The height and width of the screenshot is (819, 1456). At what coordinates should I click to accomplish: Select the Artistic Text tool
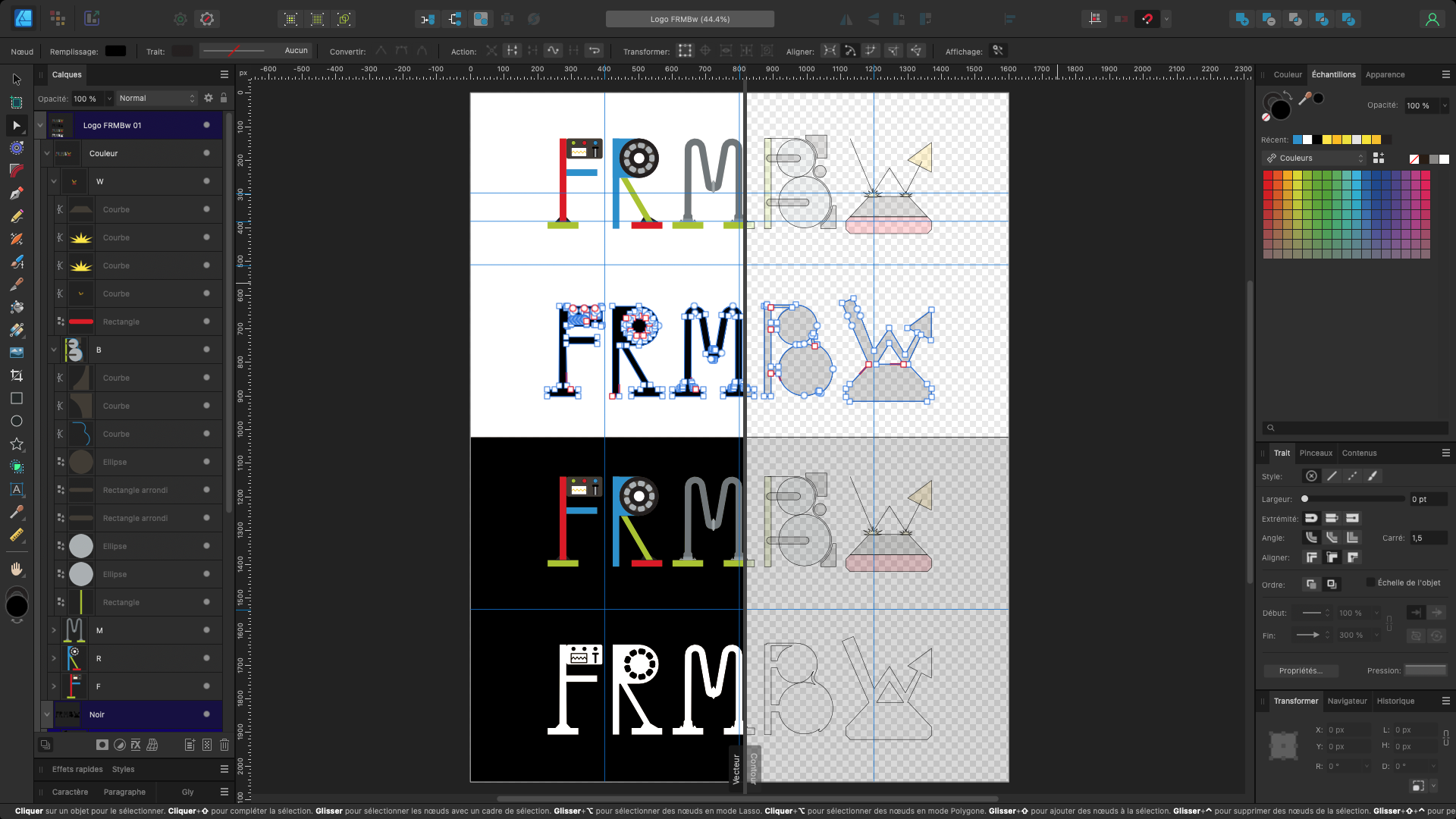(x=17, y=489)
